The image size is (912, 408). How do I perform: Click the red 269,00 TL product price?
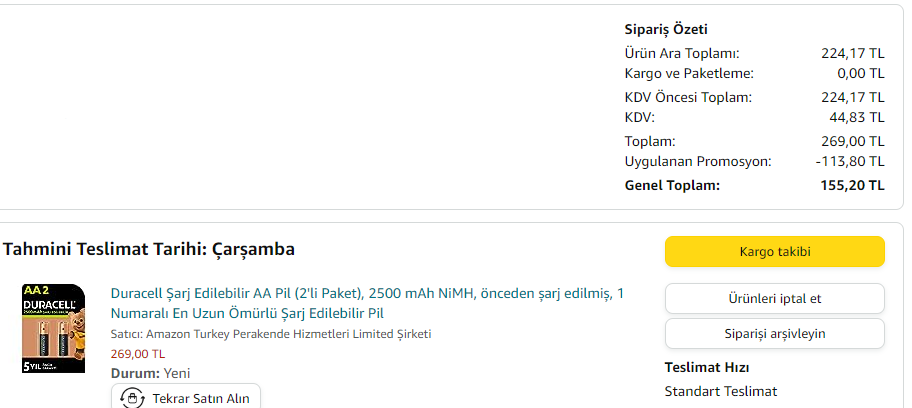(138, 353)
